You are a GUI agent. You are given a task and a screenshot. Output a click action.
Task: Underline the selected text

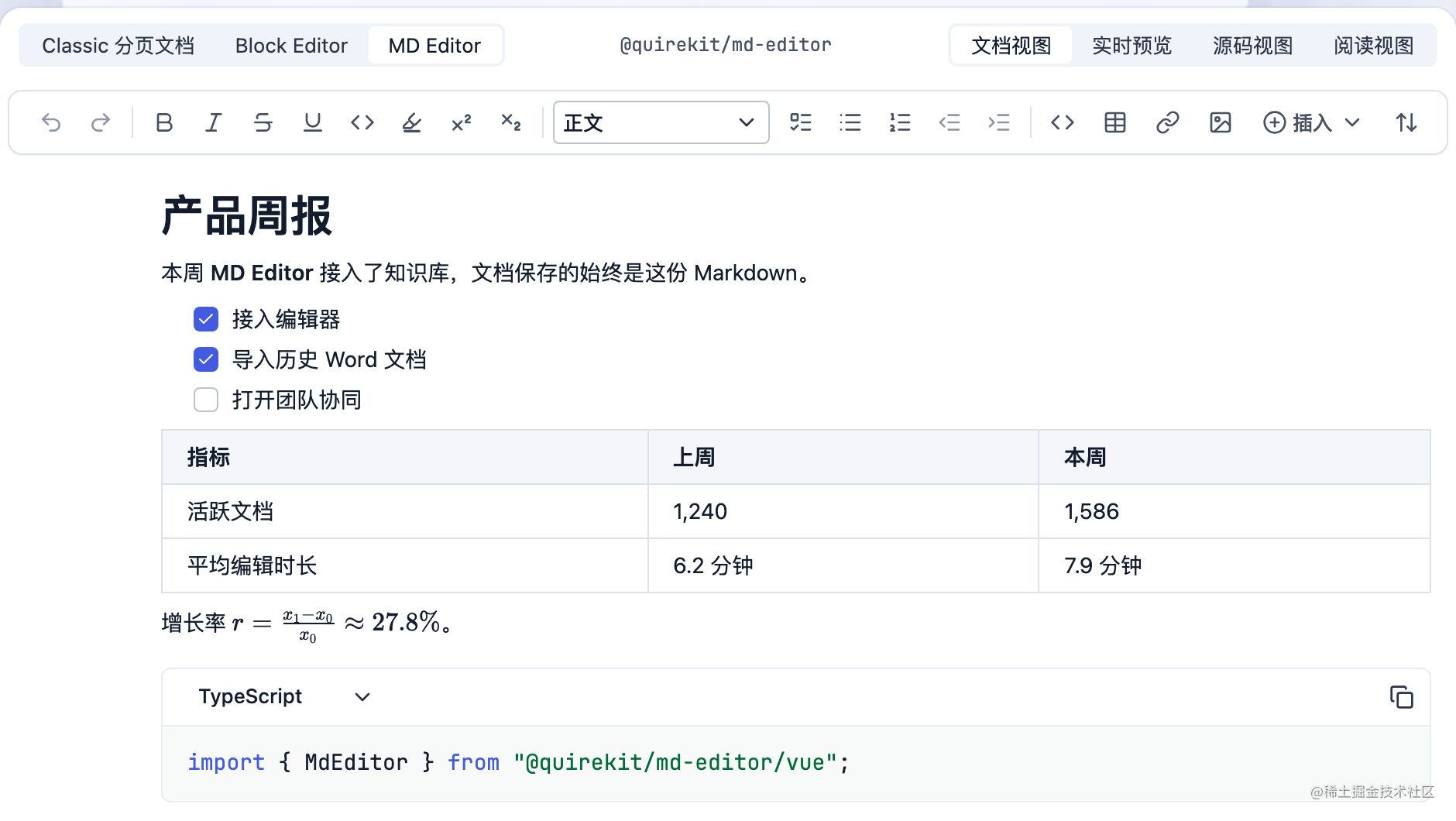(x=313, y=122)
